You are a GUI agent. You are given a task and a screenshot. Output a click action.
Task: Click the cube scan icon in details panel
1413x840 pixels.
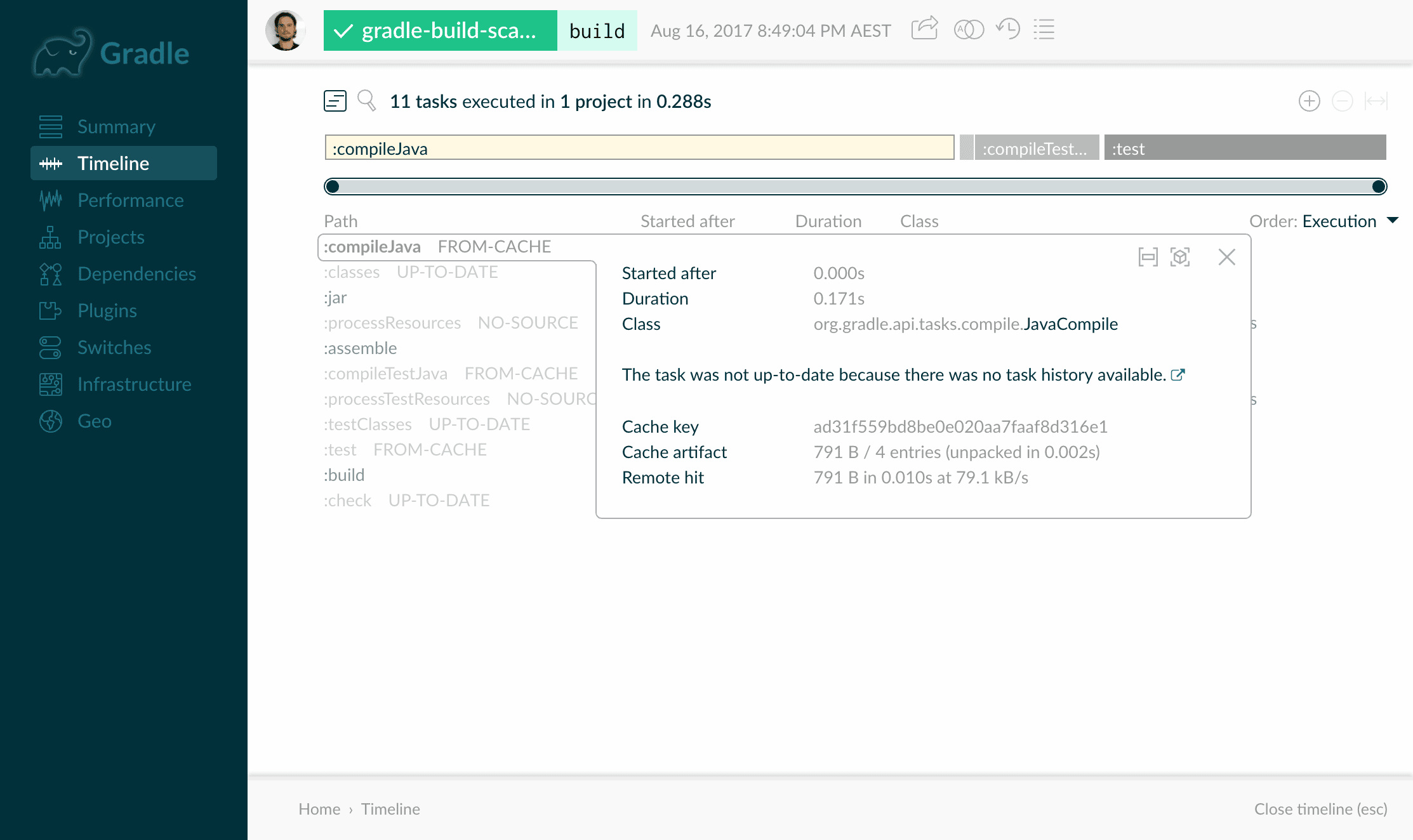pyautogui.click(x=1180, y=257)
